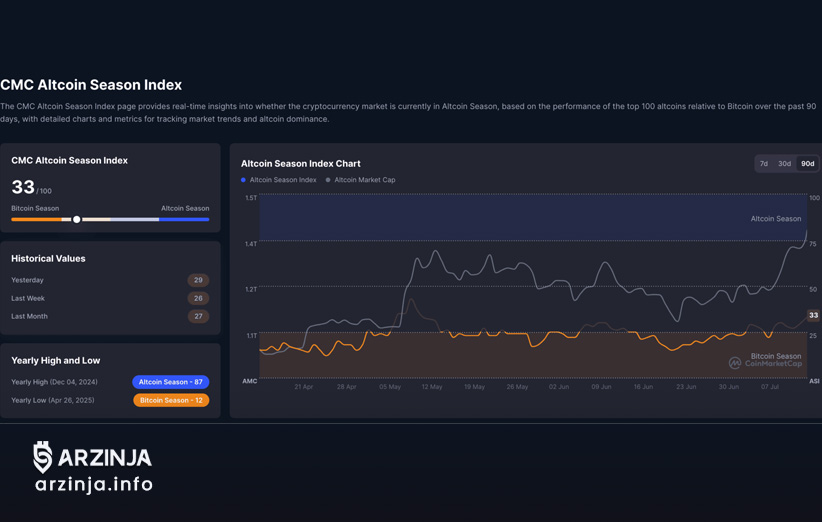The width and height of the screenshot is (822, 522).
Task: Click the 02 Jun axis date
Action: 559,387
